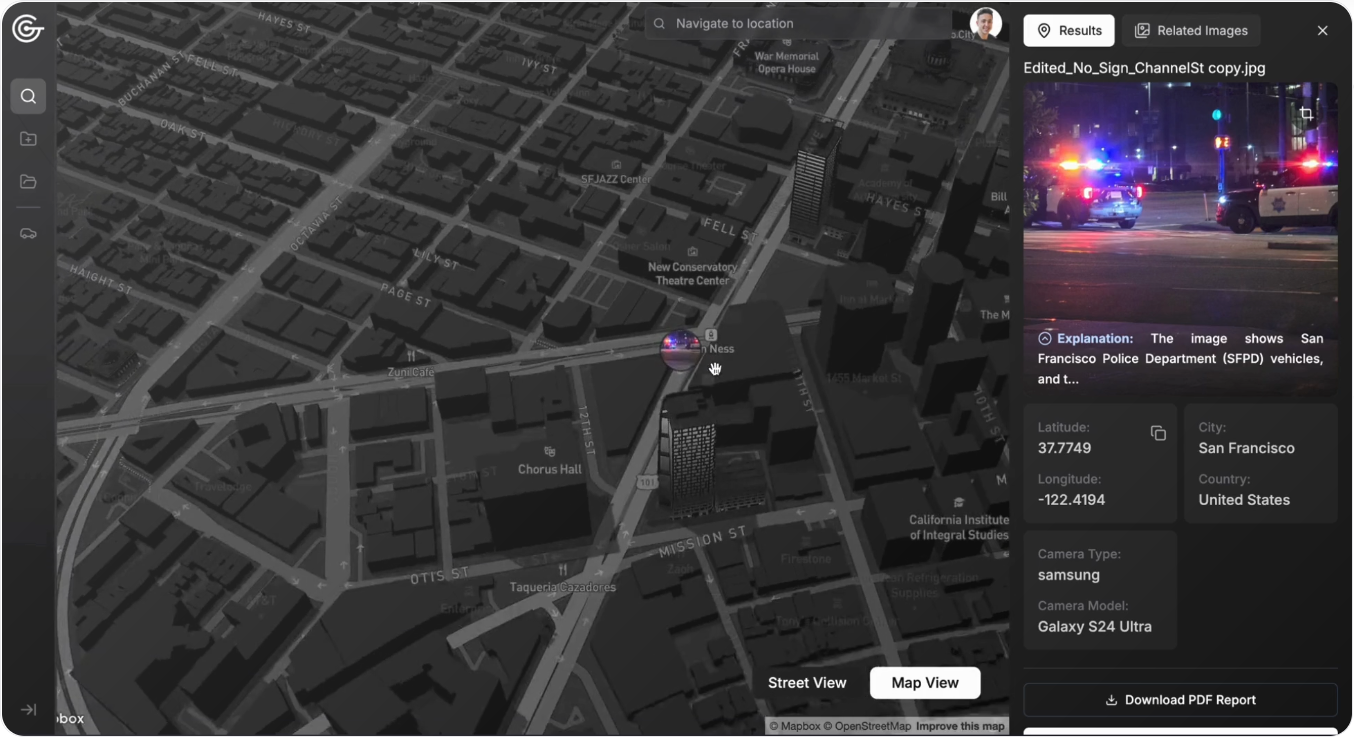
Task: Click the search icon in the left sidebar
Action: click(28, 97)
